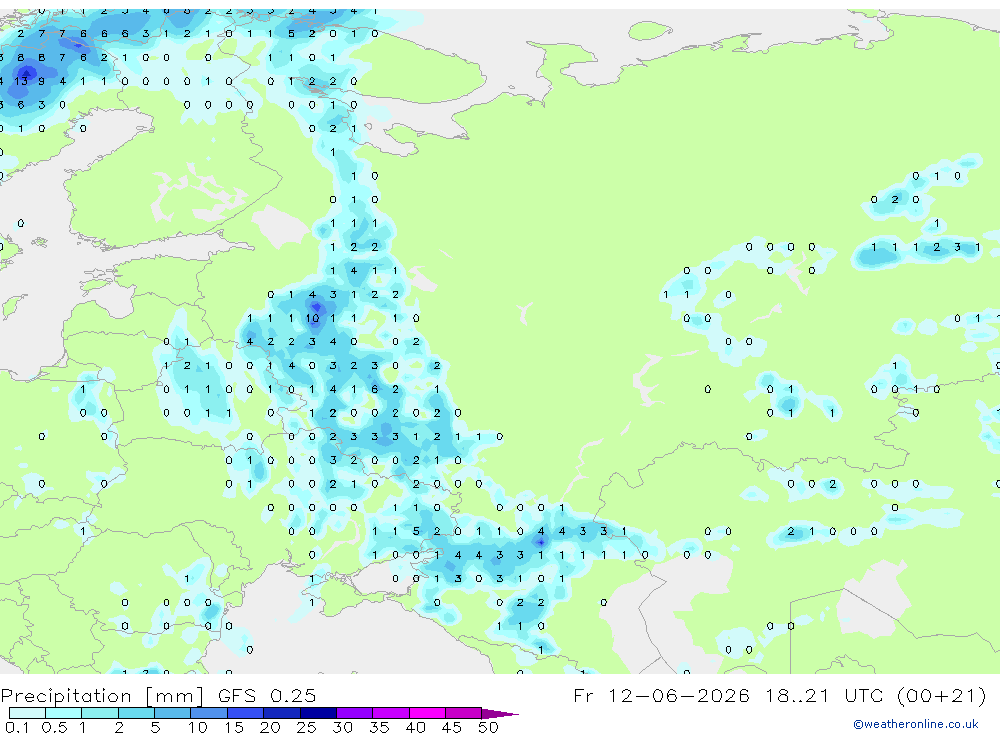Viewport: 1000px width, 733px height.
Task: Click the '10' precipitation value on the map
Action: [312, 318]
